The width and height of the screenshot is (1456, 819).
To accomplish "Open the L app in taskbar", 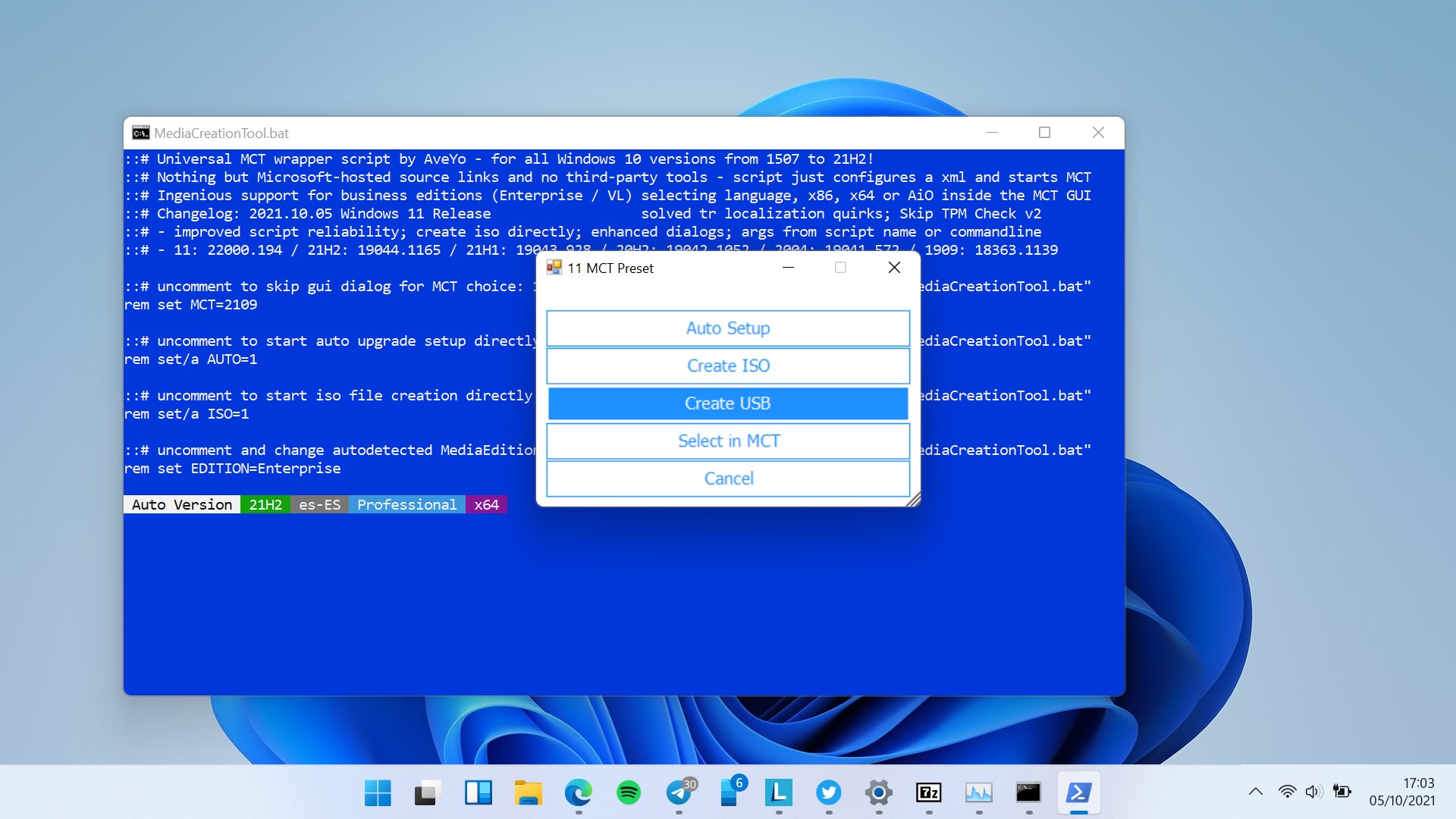I will pos(778,793).
